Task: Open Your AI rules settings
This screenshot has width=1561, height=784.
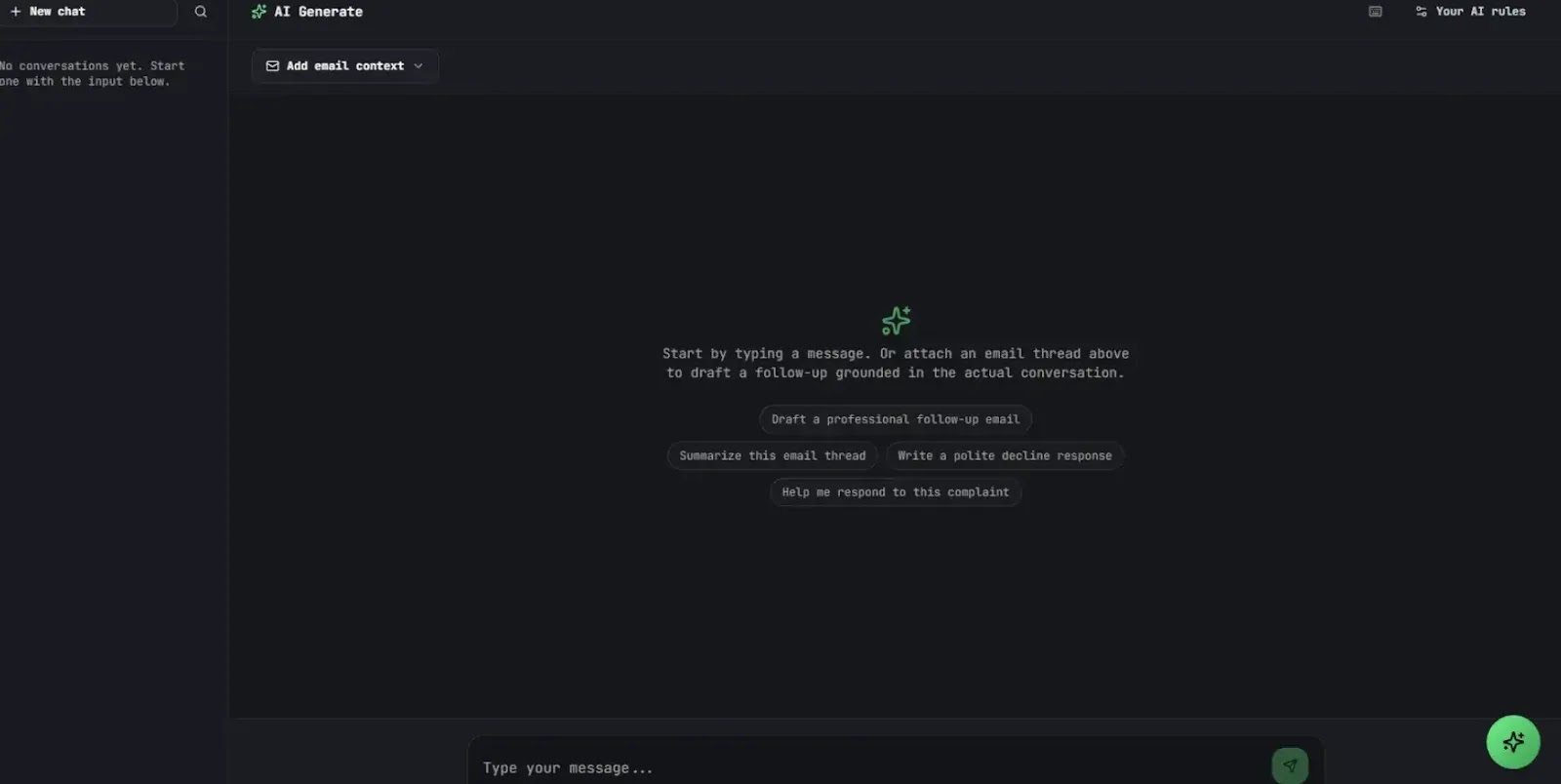Action: [x=1470, y=12]
